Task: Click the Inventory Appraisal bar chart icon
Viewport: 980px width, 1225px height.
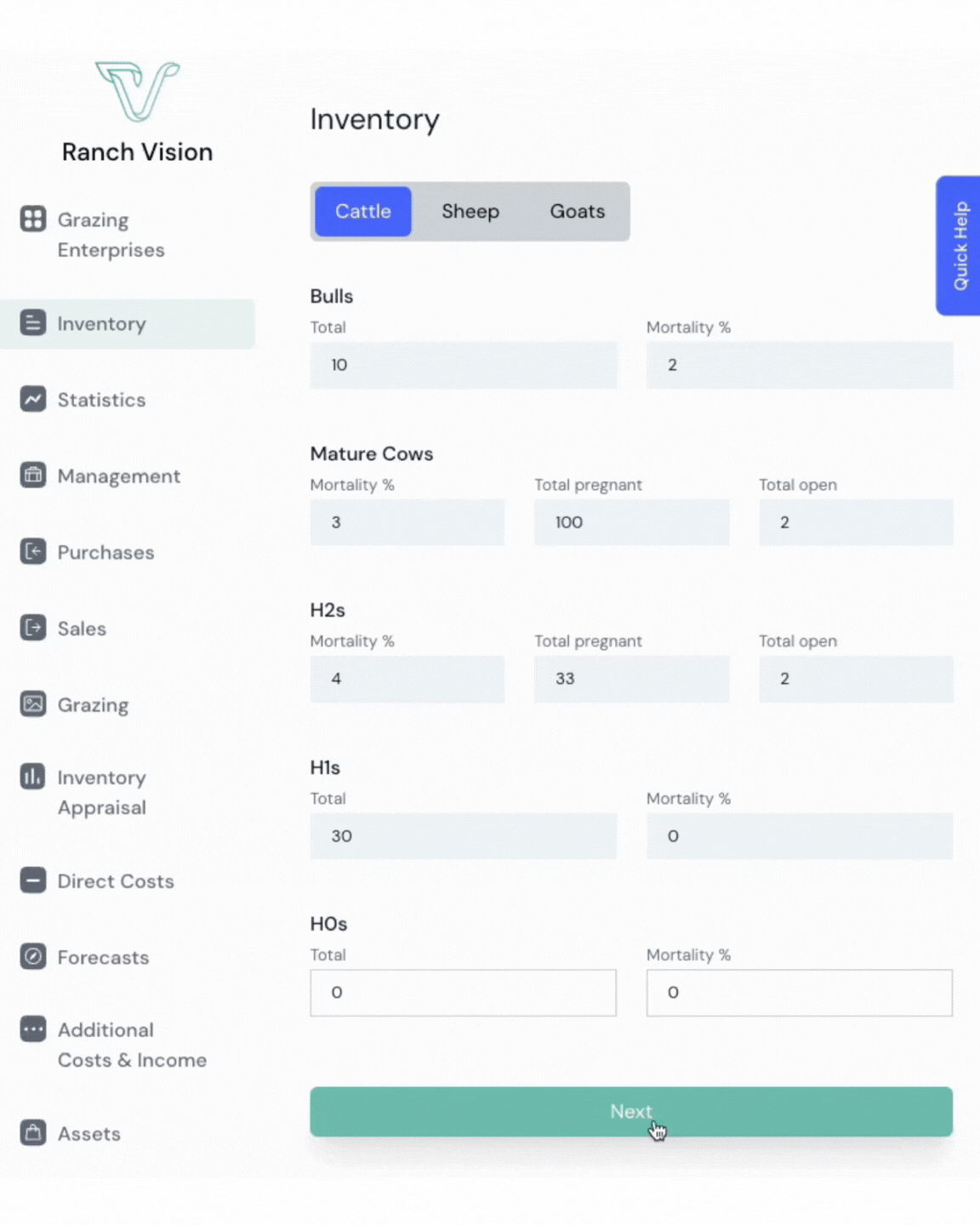Action: [33, 777]
